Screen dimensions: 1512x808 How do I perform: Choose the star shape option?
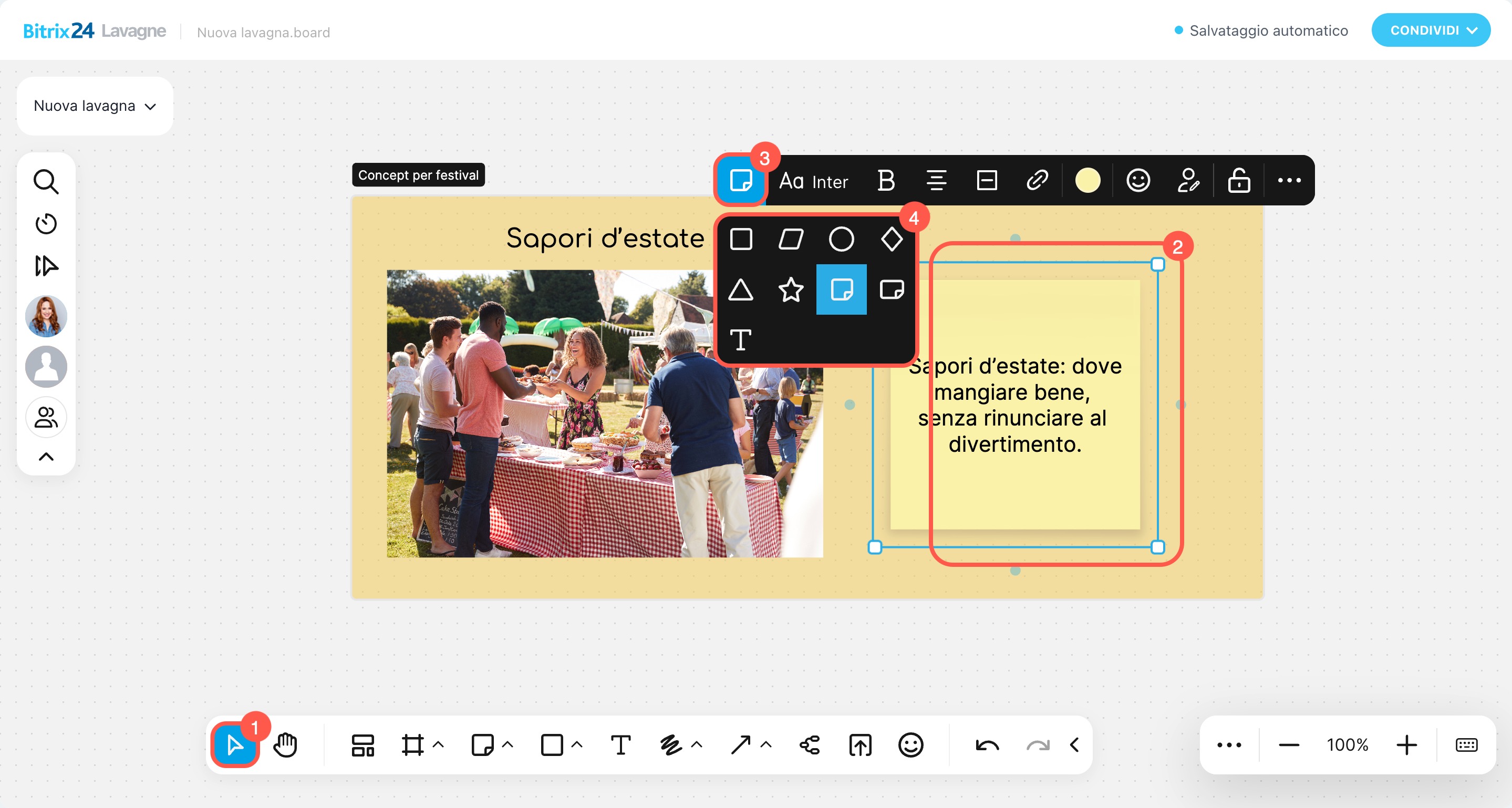[x=791, y=290]
